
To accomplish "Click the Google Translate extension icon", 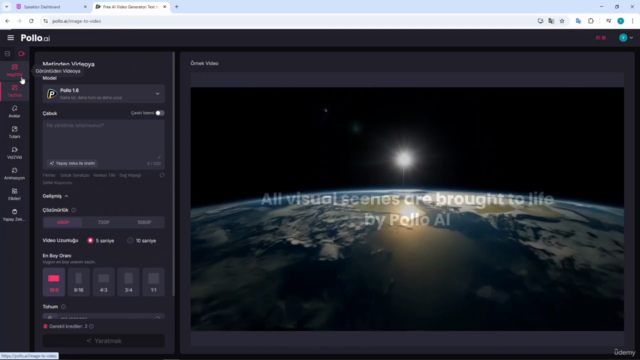I will (x=578, y=21).
